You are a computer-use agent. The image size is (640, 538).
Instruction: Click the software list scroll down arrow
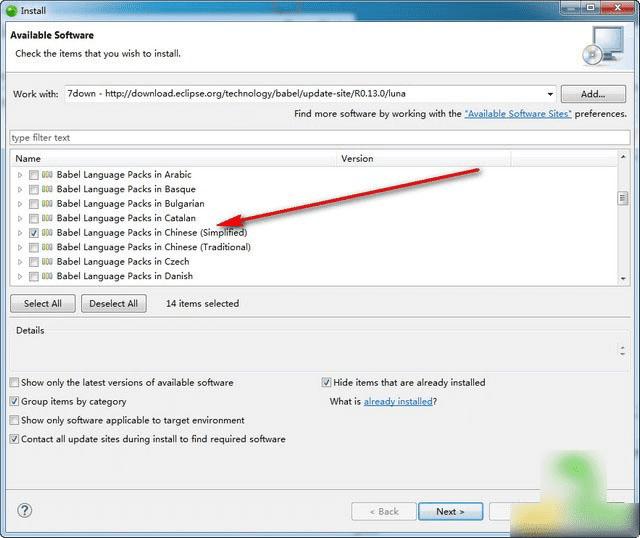623,279
